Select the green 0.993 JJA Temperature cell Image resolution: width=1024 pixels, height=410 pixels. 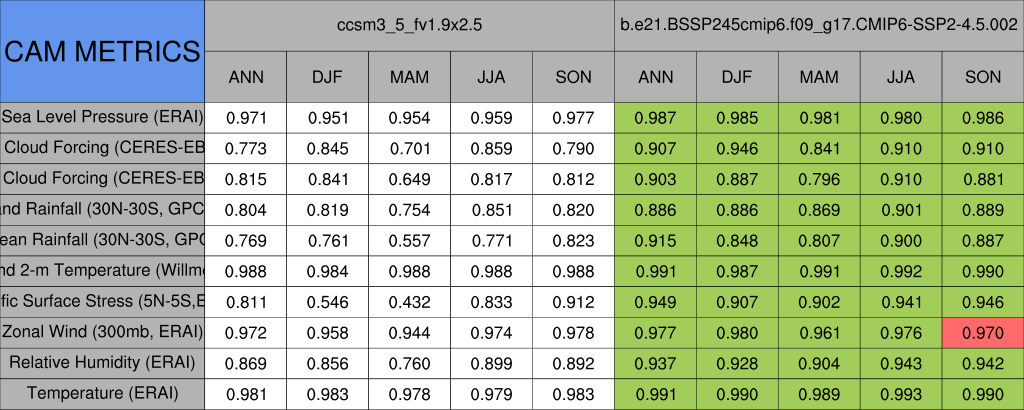tap(901, 393)
